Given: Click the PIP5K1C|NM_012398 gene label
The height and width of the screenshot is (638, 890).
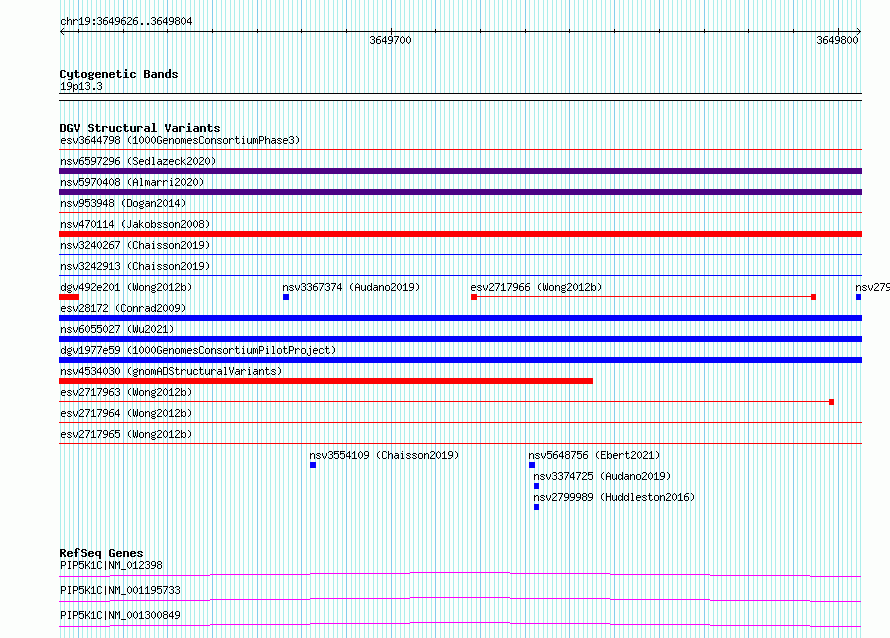Looking at the screenshot, I should tap(111, 565).
